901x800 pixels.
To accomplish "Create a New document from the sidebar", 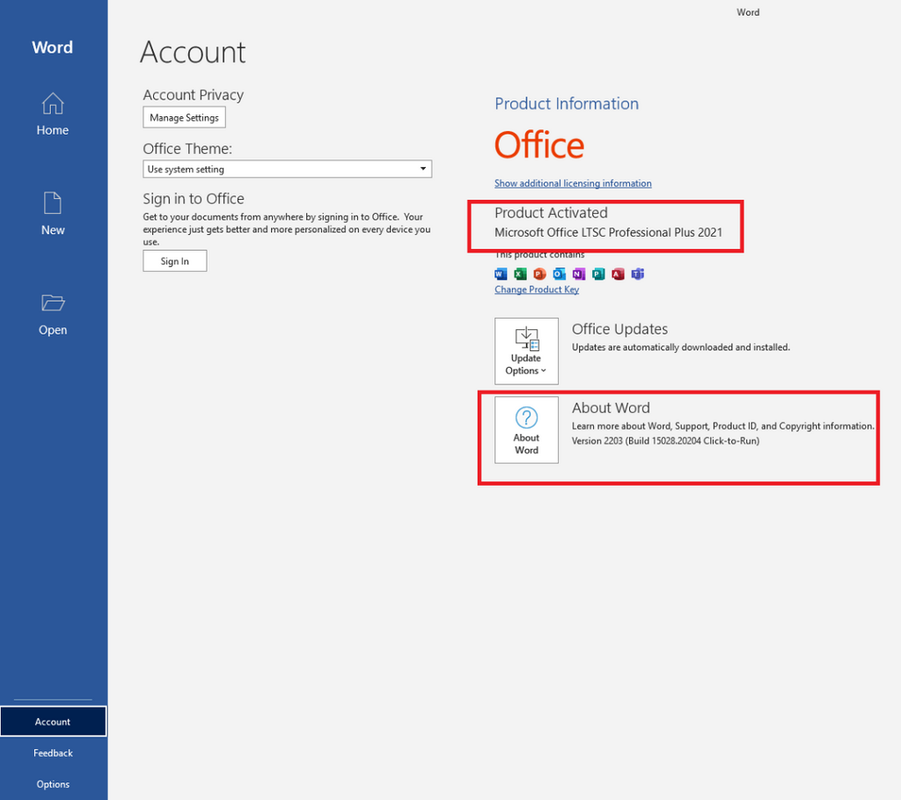I will pos(52,214).
